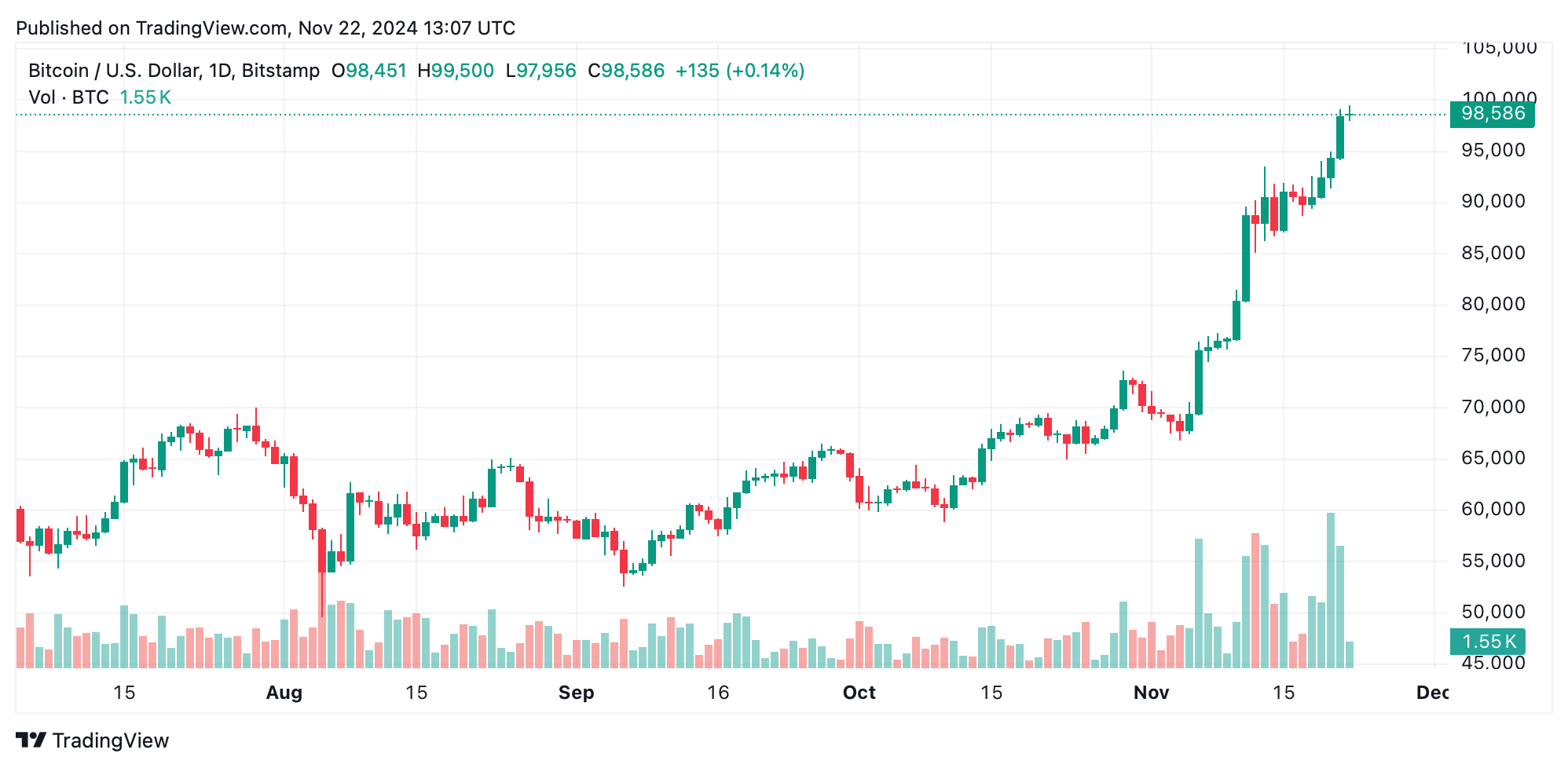Click the TradingView brand name text
The image size is (1568, 768).
111,741
